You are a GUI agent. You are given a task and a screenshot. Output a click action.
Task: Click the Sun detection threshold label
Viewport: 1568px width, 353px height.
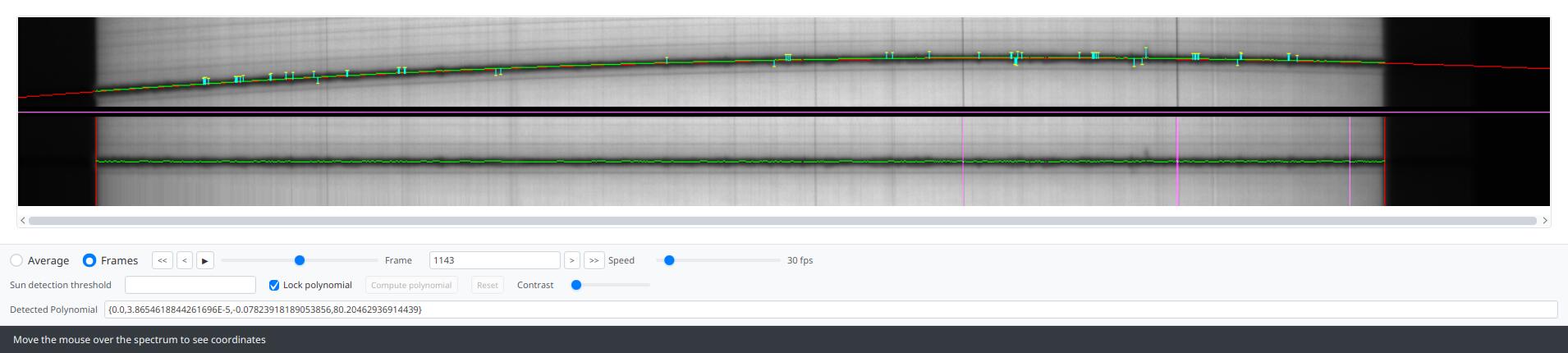[61, 285]
